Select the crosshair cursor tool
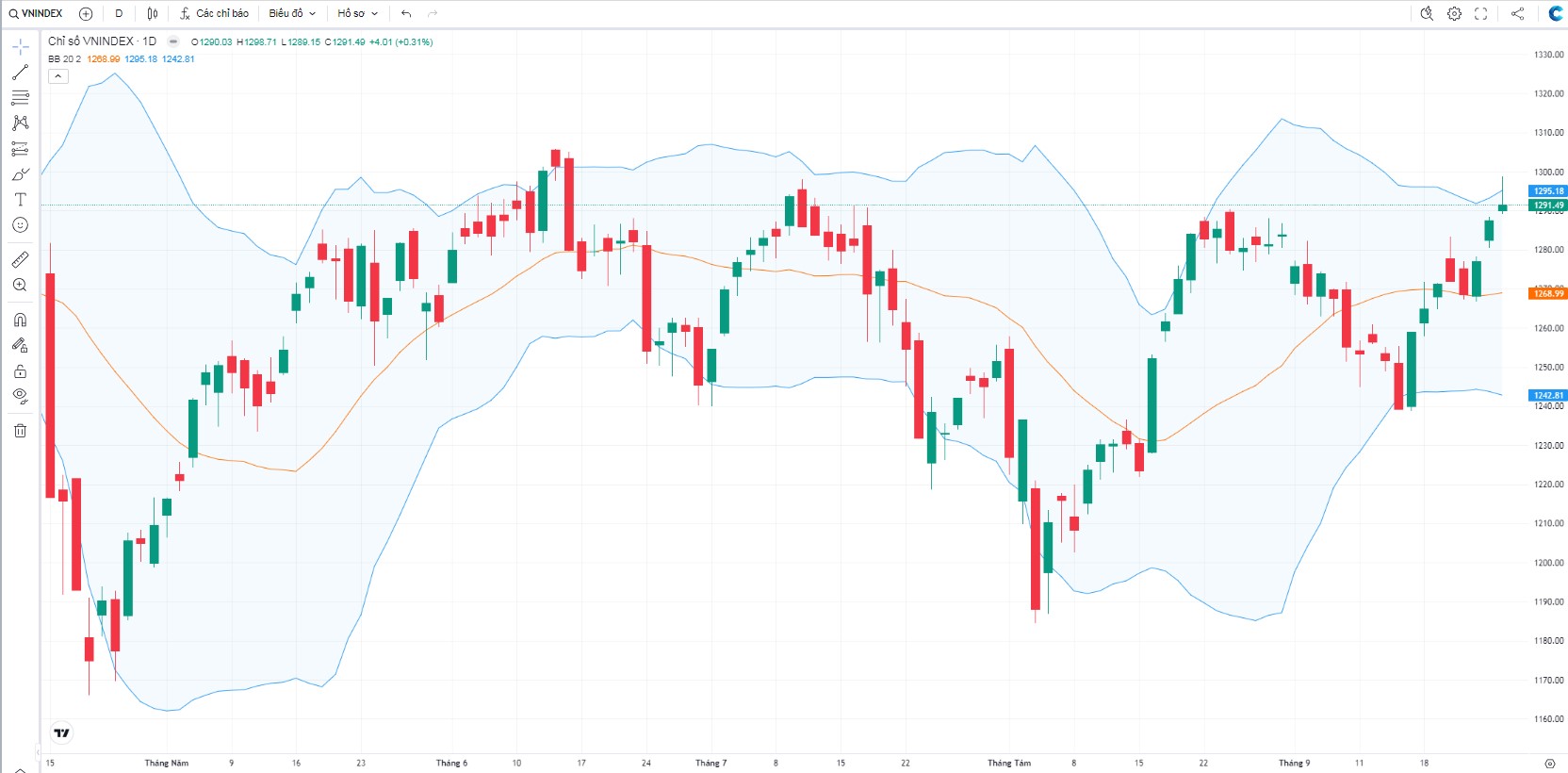 click(20, 46)
